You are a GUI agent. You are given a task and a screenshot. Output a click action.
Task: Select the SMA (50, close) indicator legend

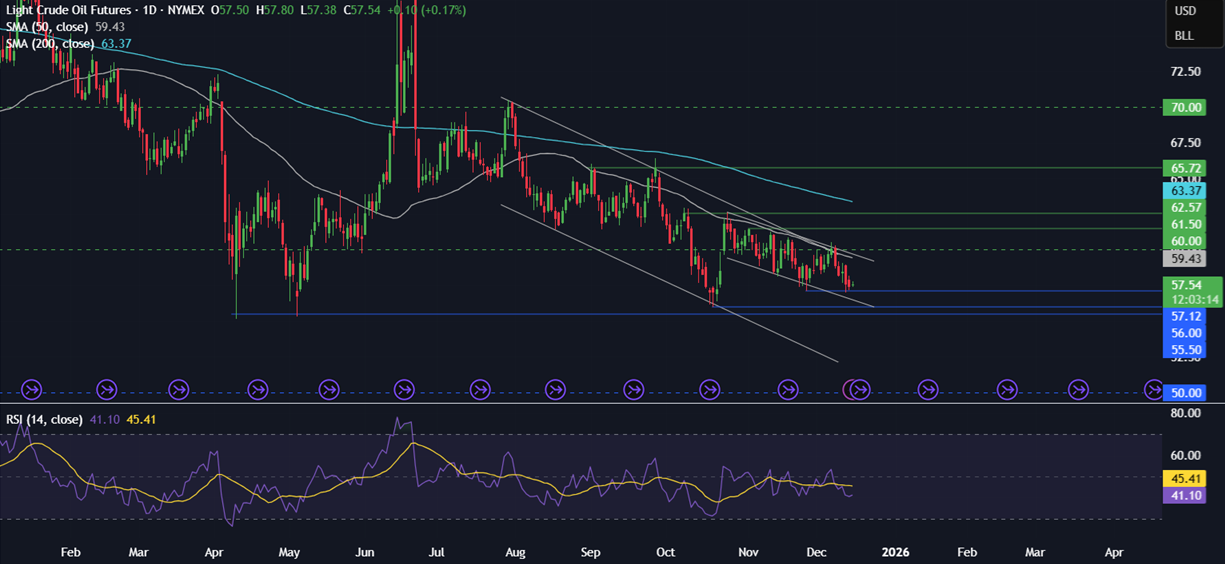point(48,27)
